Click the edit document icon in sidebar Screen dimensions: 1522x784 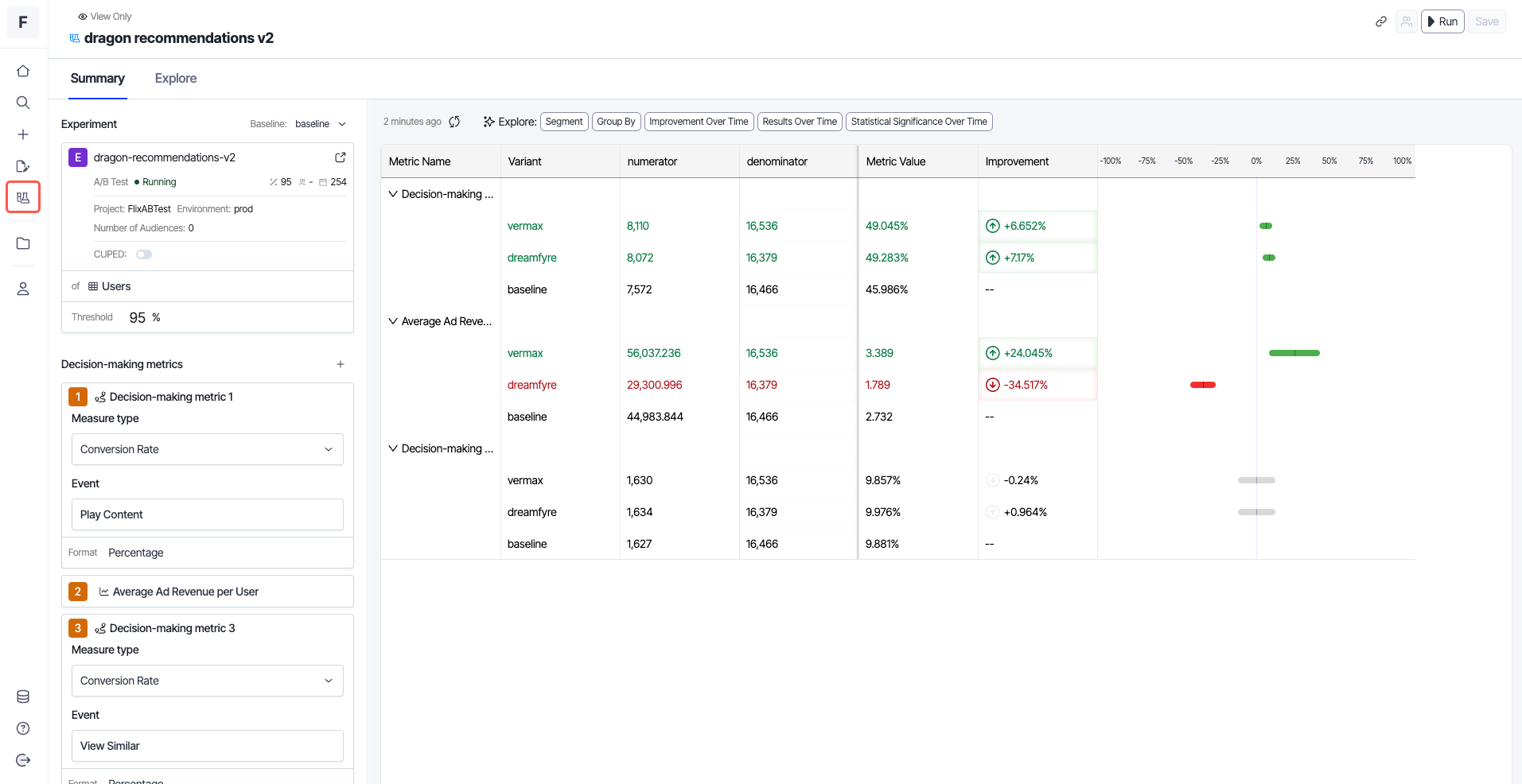(x=23, y=166)
